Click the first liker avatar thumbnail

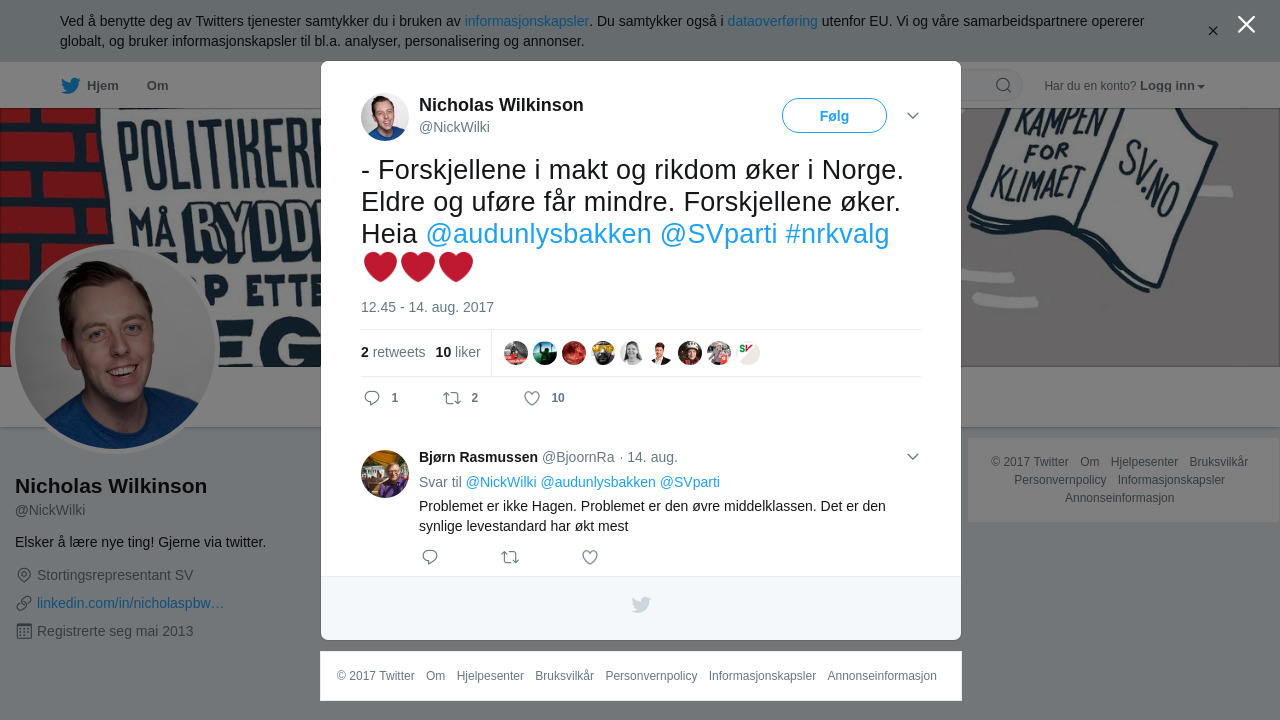coord(516,353)
